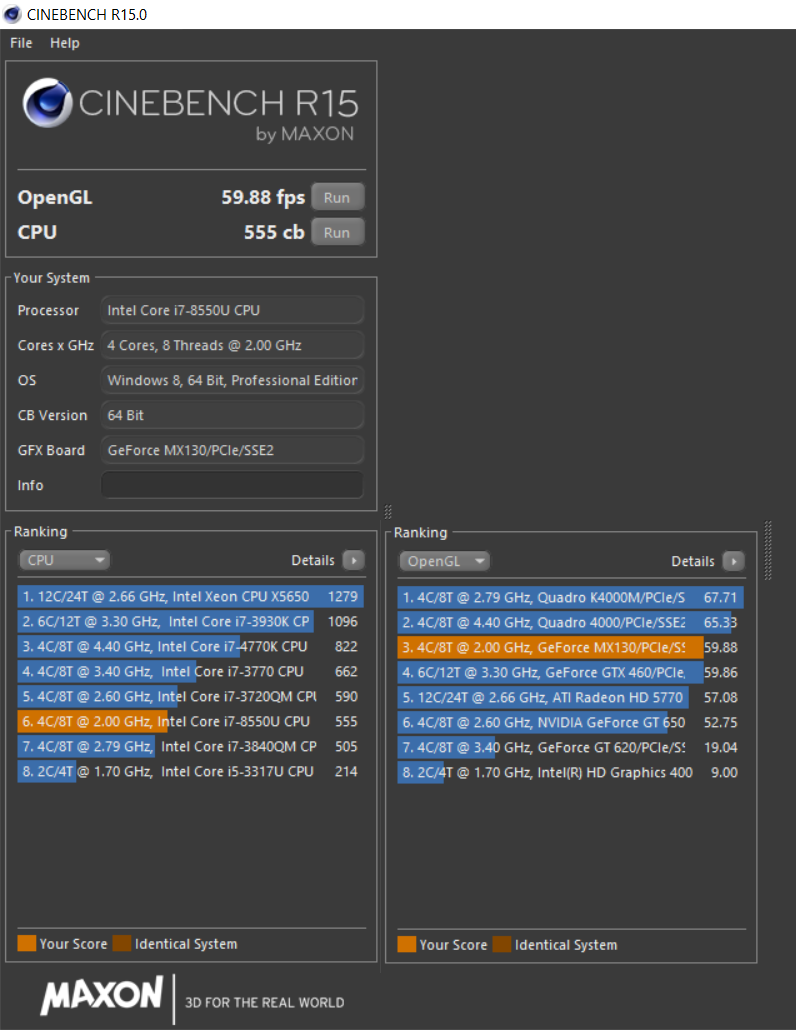The height and width of the screenshot is (1030, 796).
Task: Click OpenGL ranking Details arrow icon
Action: pyautogui.click(x=733, y=562)
